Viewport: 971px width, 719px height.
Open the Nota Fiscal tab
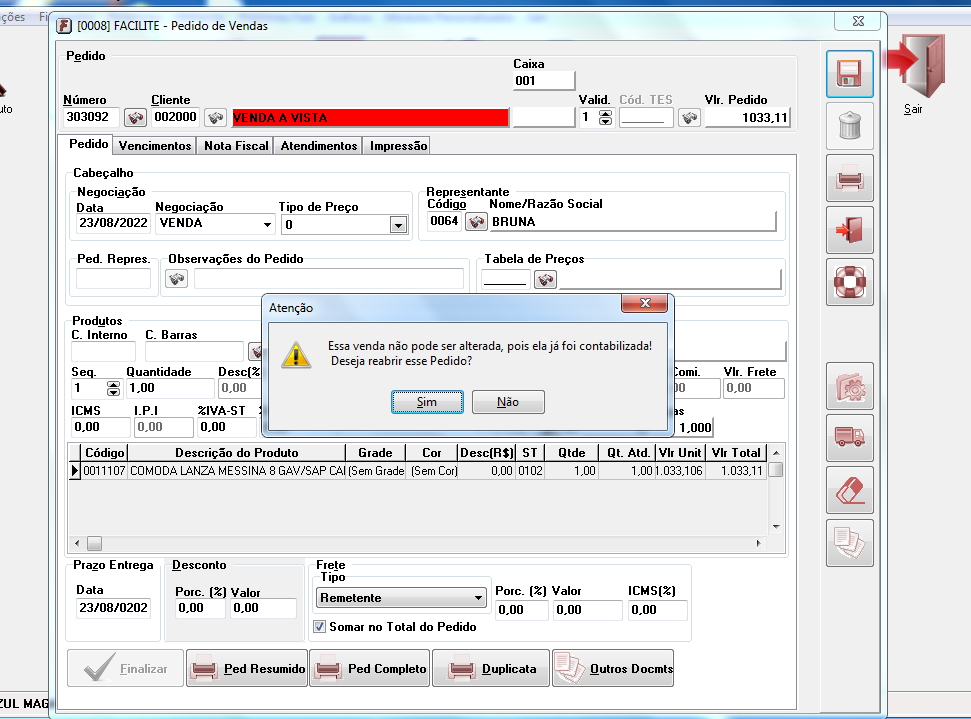pos(236,146)
